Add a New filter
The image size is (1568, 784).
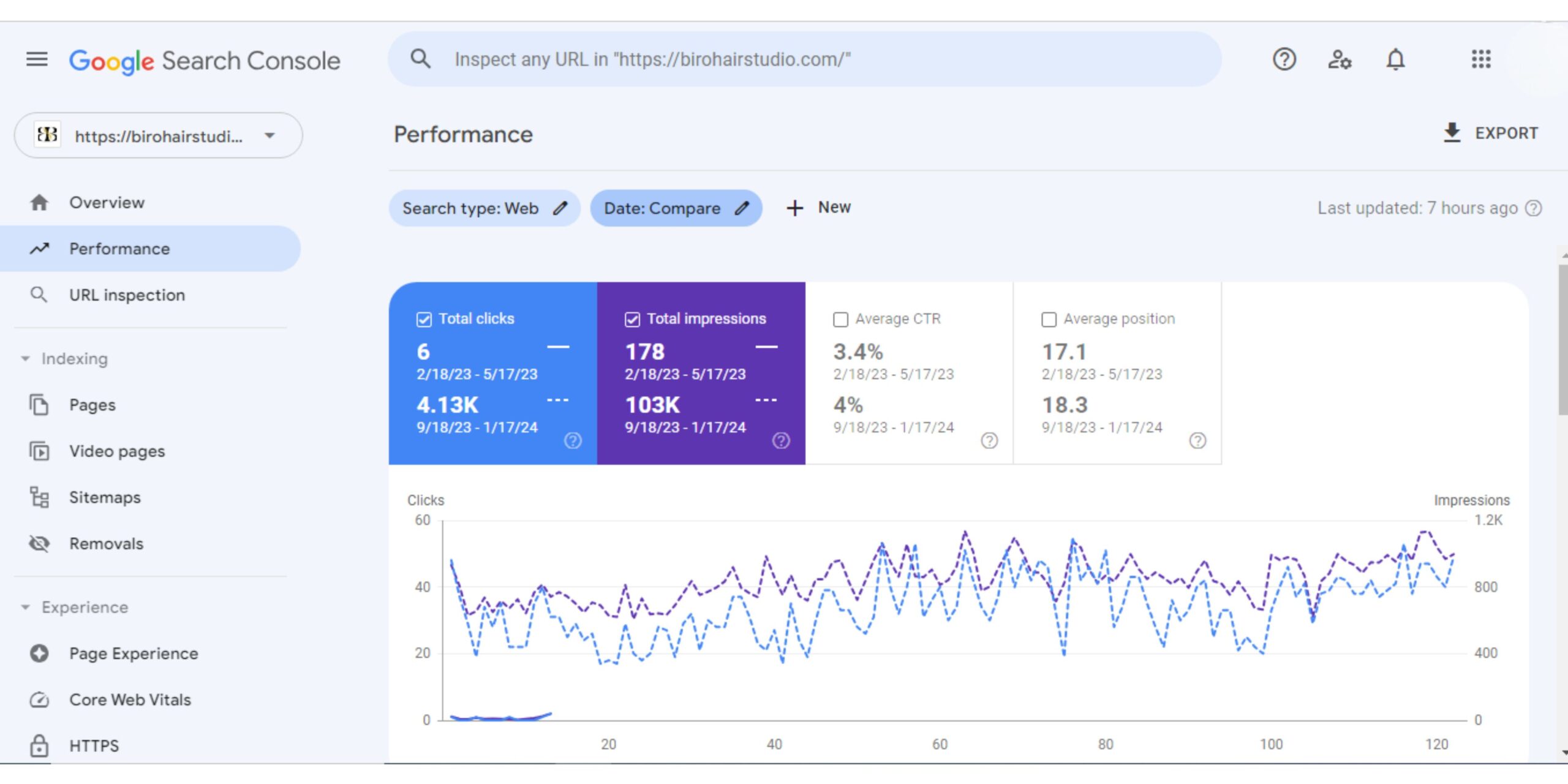click(x=819, y=208)
